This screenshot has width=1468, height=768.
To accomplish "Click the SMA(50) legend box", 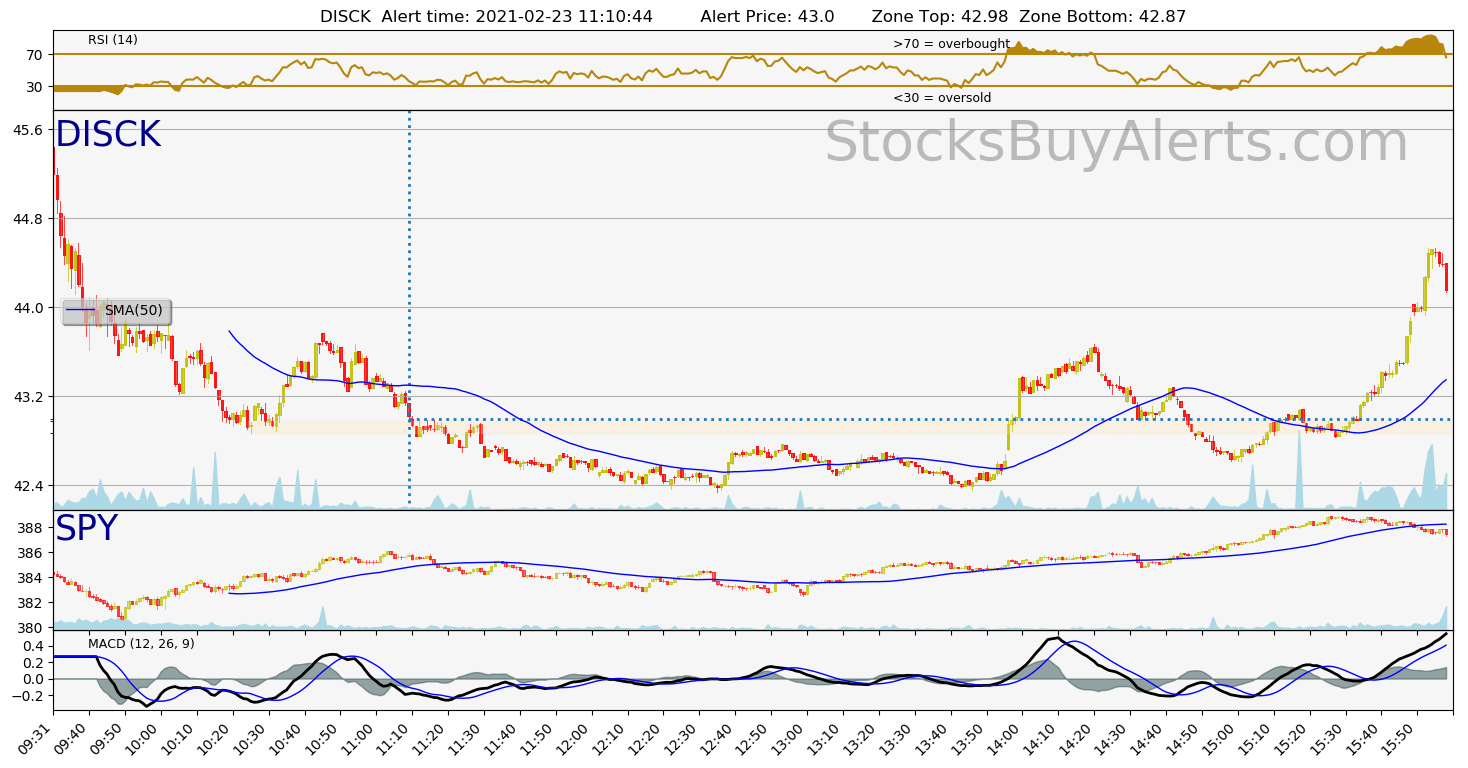I will click(116, 311).
